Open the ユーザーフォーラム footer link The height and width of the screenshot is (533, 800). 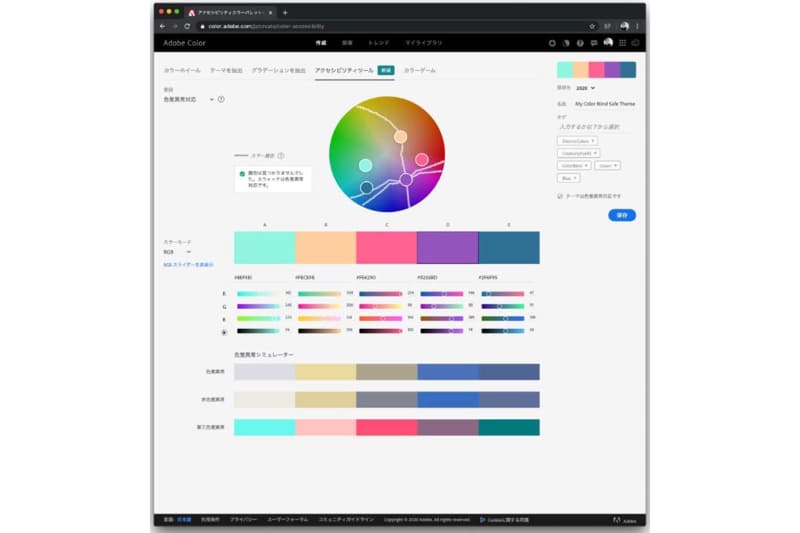pyautogui.click(x=288, y=520)
